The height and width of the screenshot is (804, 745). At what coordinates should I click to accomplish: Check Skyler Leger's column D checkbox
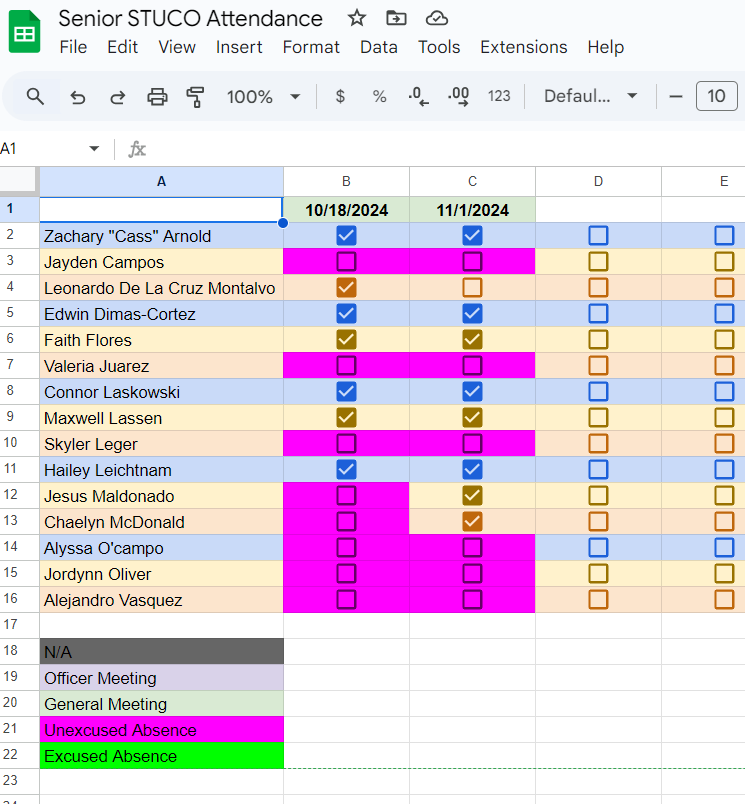coord(598,444)
